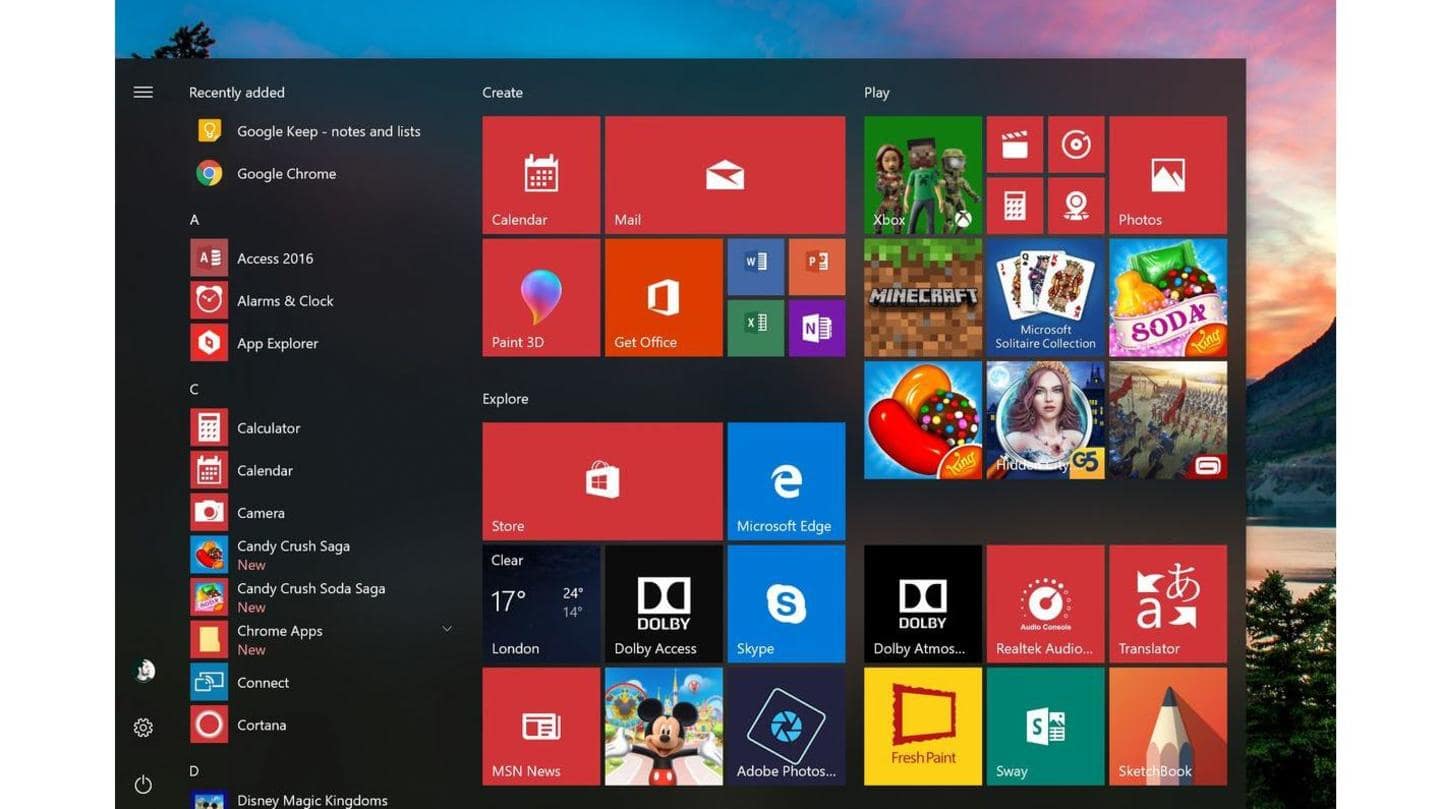Click the Power button
The height and width of the screenshot is (809, 1440).
pos(143,785)
